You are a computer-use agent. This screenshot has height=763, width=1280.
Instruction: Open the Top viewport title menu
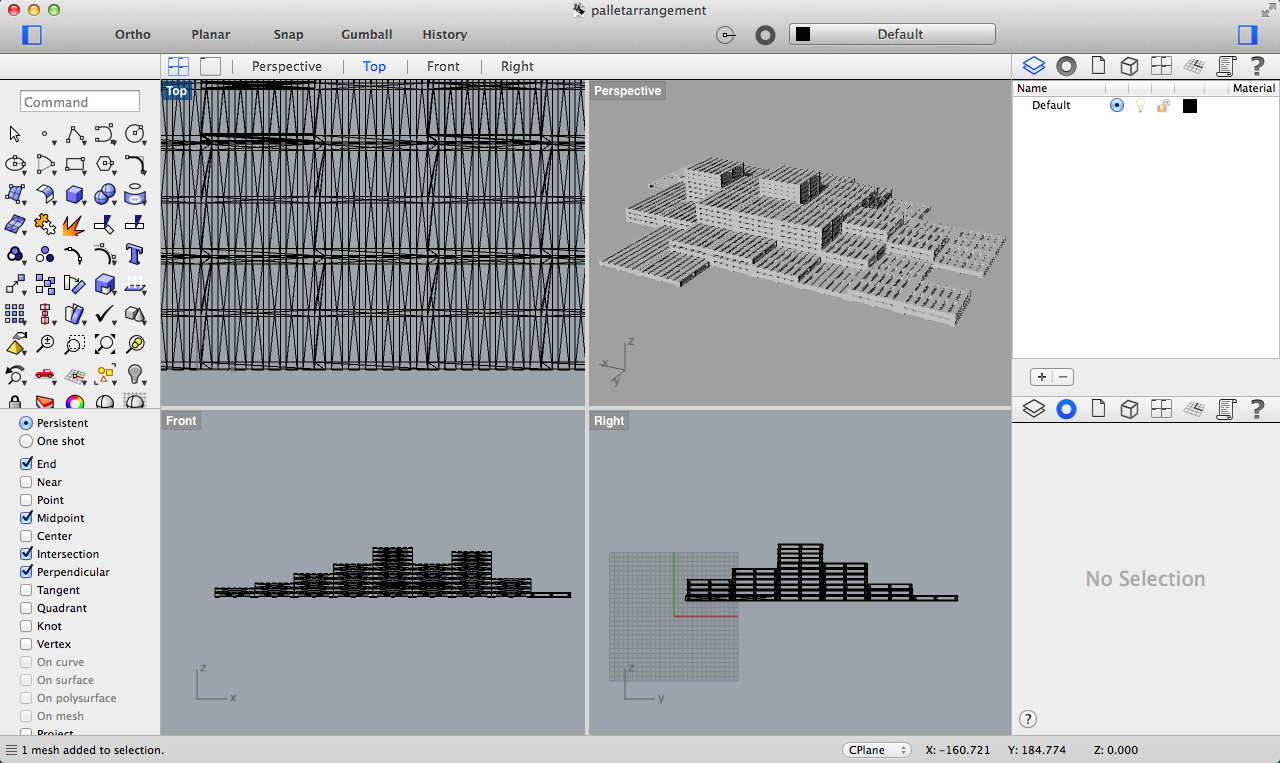pos(176,91)
